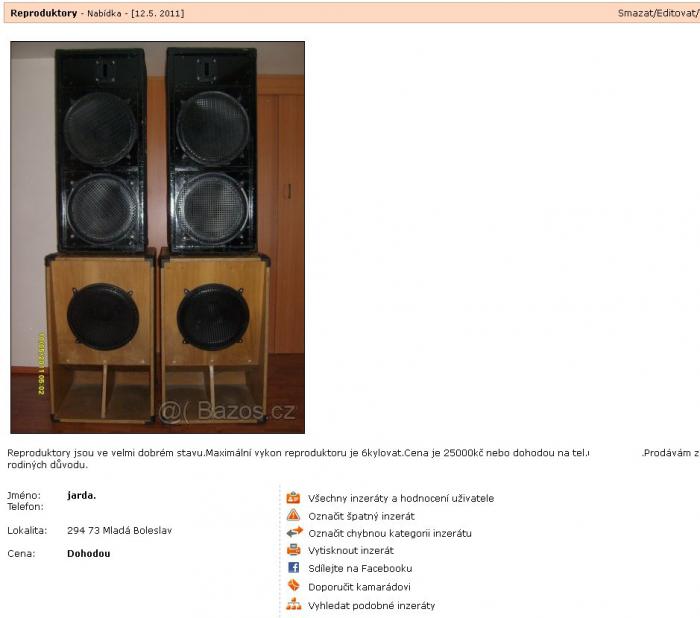
Task: Open the 'Vytisknout inzerát' text link
Action: (x=351, y=551)
